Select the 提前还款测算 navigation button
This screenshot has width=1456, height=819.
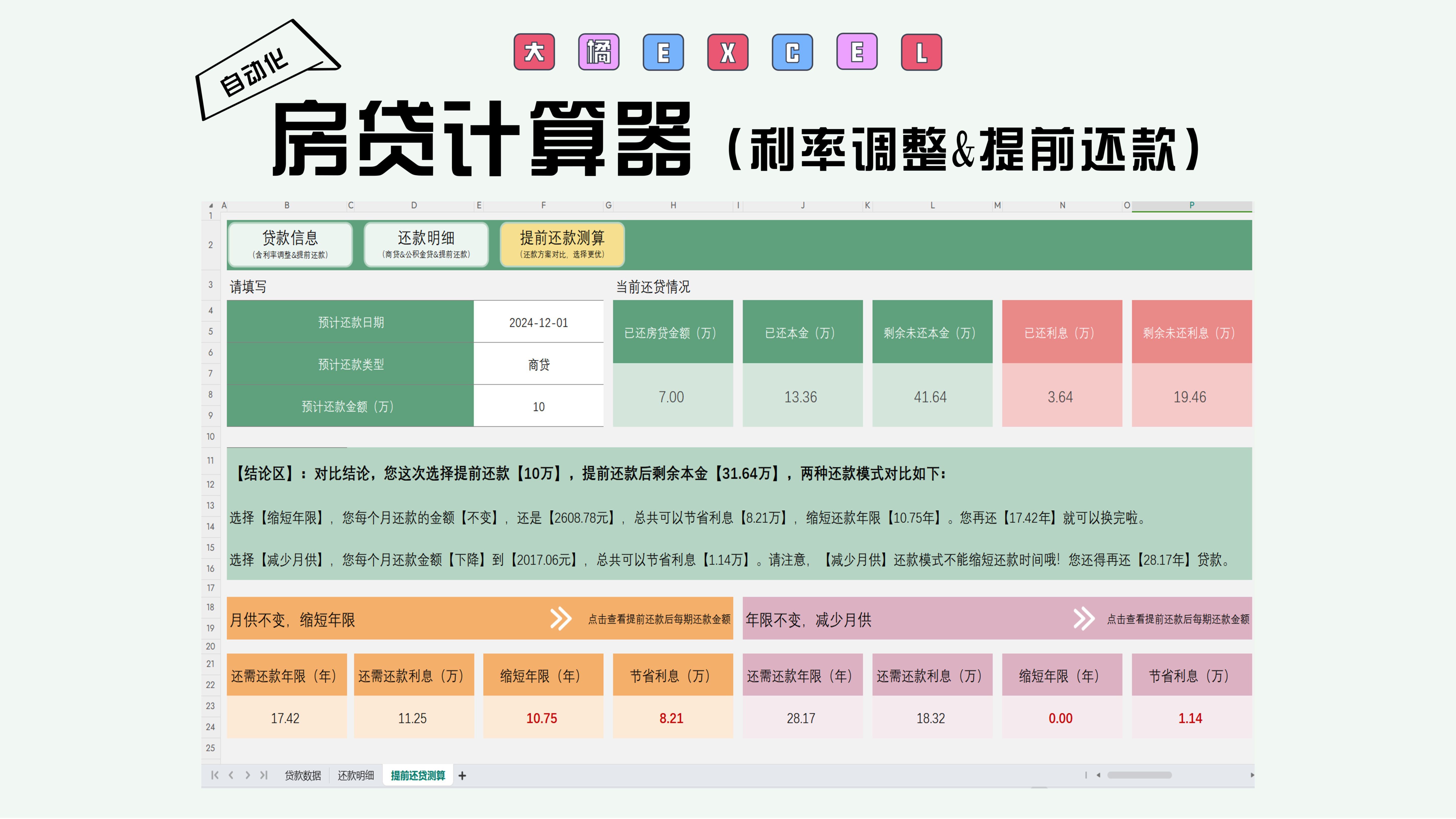562,245
